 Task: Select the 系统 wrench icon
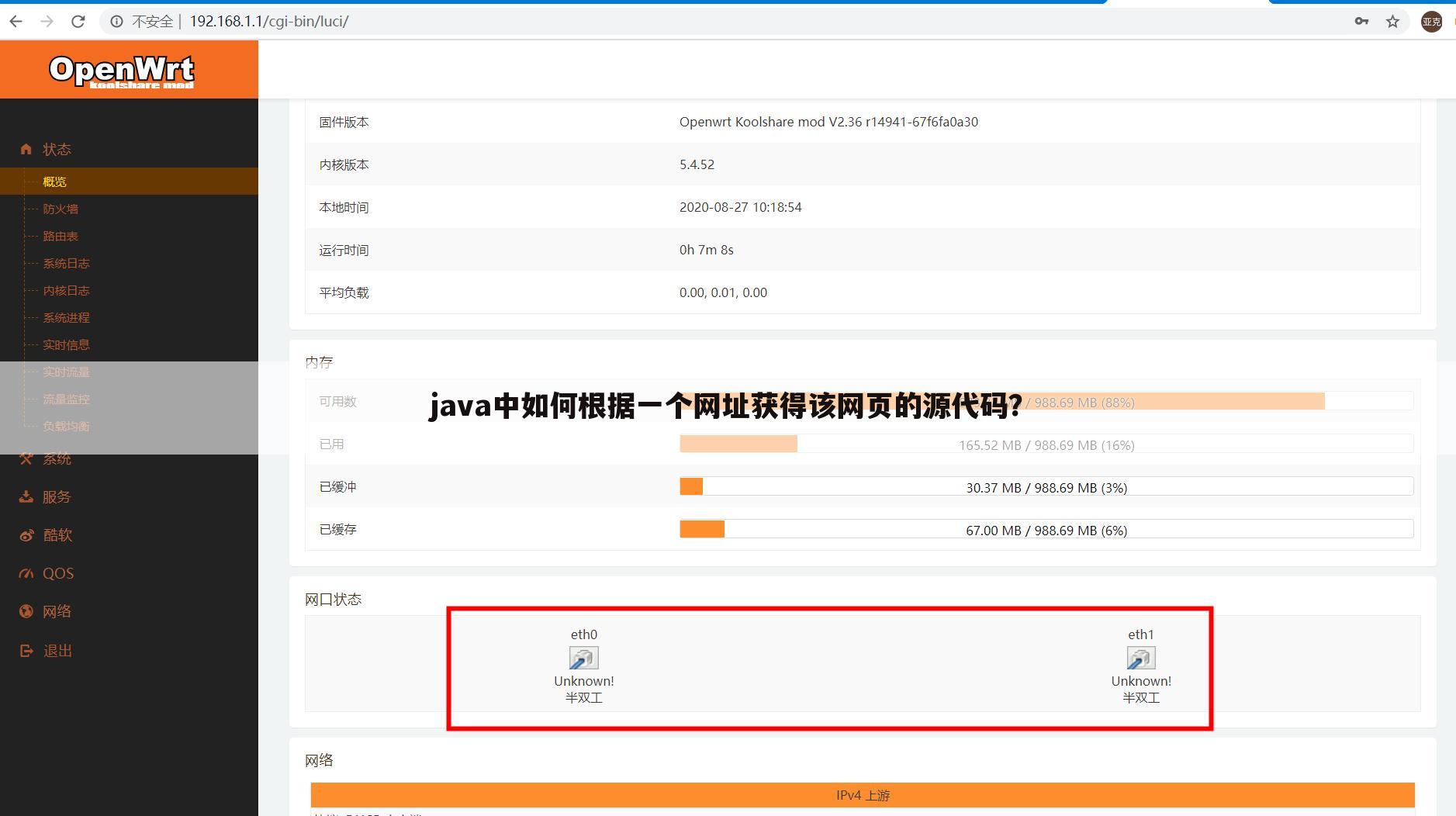pyautogui.click(x=26, y=458)
